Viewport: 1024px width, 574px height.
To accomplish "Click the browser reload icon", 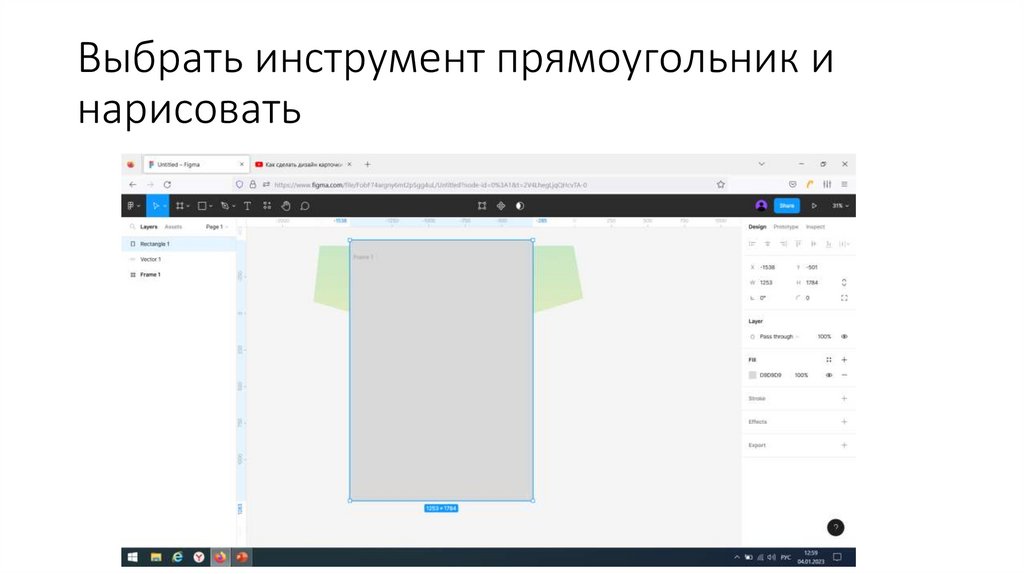I will (x=167, y=185).
